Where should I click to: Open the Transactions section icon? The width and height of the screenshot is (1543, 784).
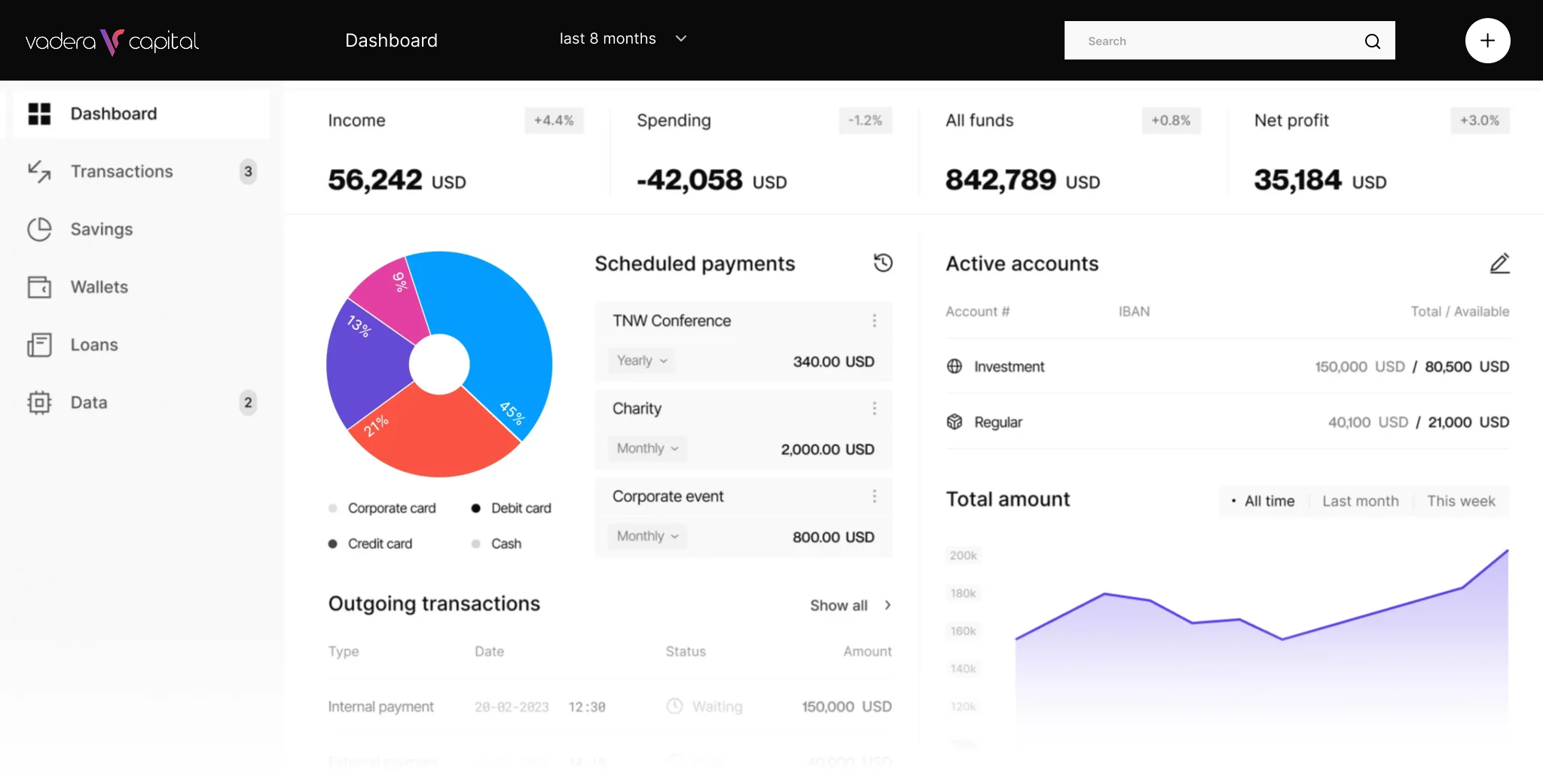click(39, 172)
